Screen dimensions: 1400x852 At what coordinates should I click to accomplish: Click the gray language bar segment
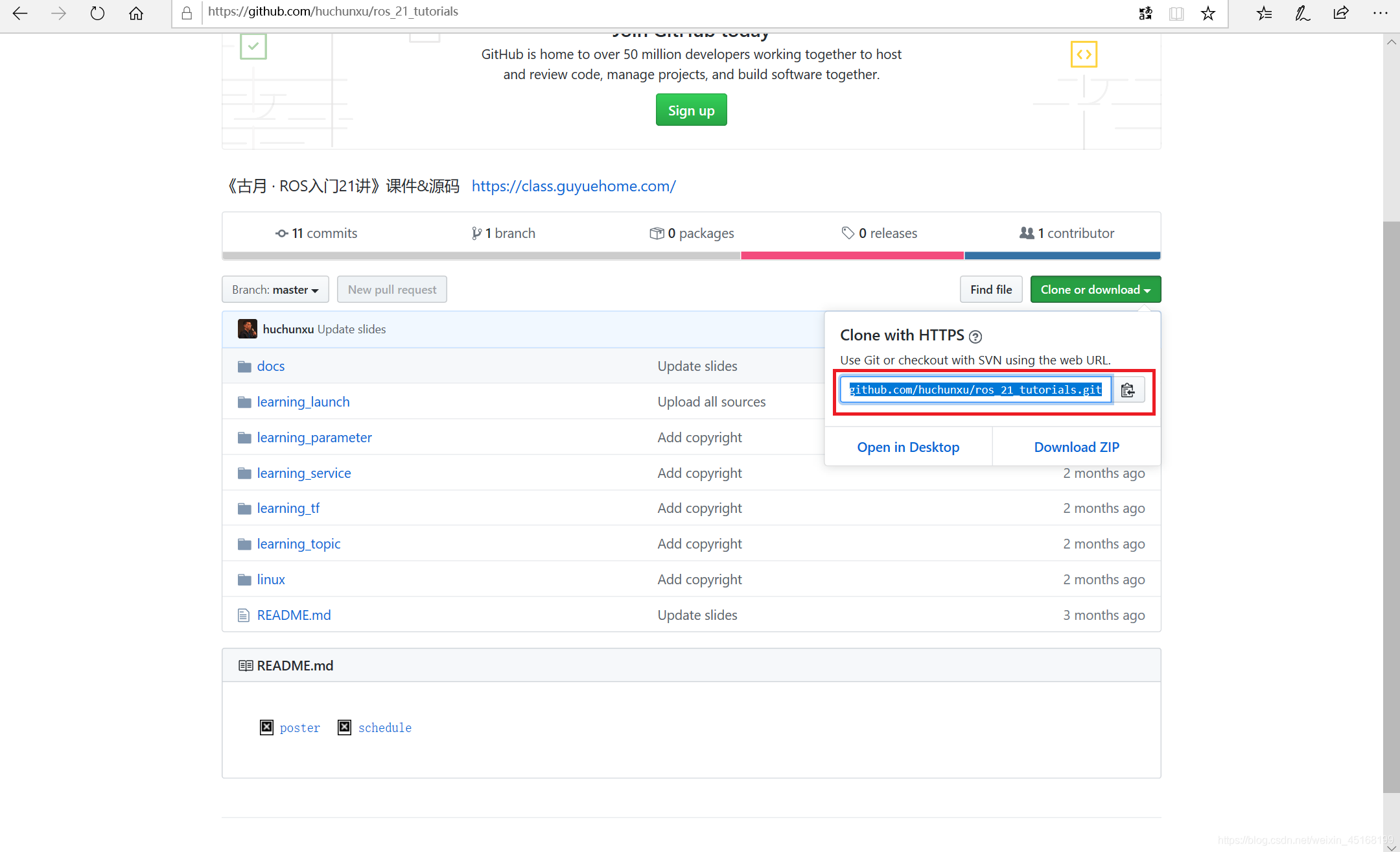(482, 255)
